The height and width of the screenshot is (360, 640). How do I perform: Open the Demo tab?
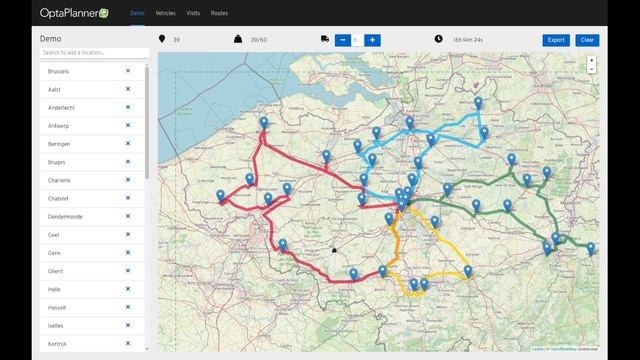pyautogui.click(x=137, y=13)
